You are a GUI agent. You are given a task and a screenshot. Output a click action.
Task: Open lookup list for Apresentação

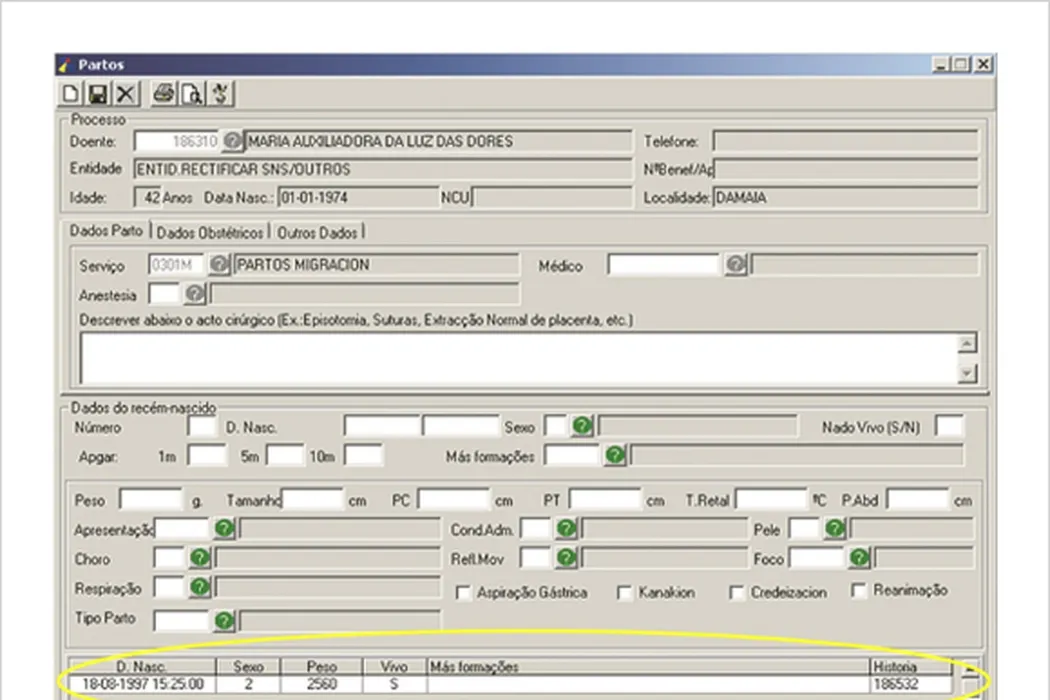[224, 528]
